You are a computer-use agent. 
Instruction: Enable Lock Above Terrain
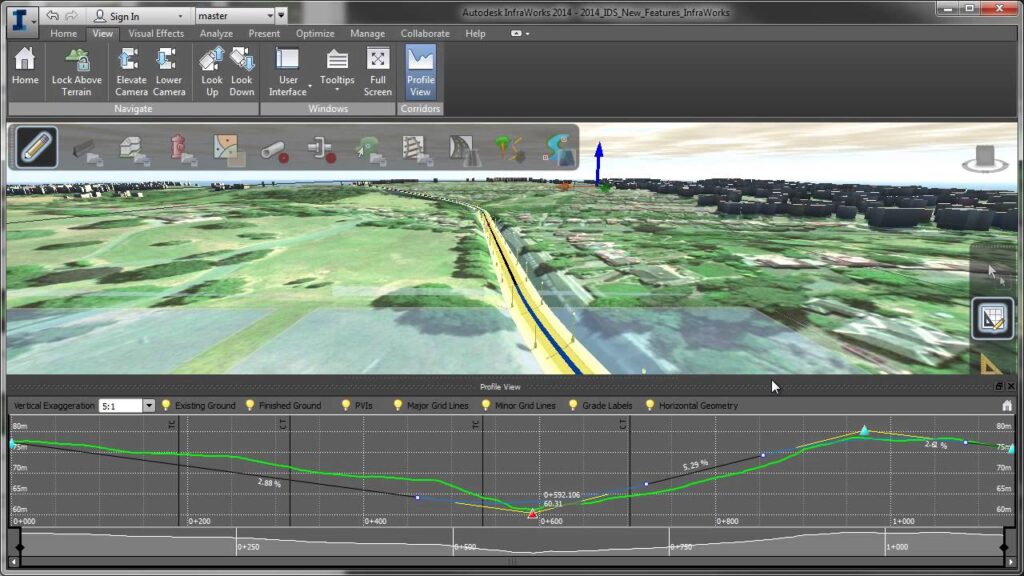tap(76, 72)
